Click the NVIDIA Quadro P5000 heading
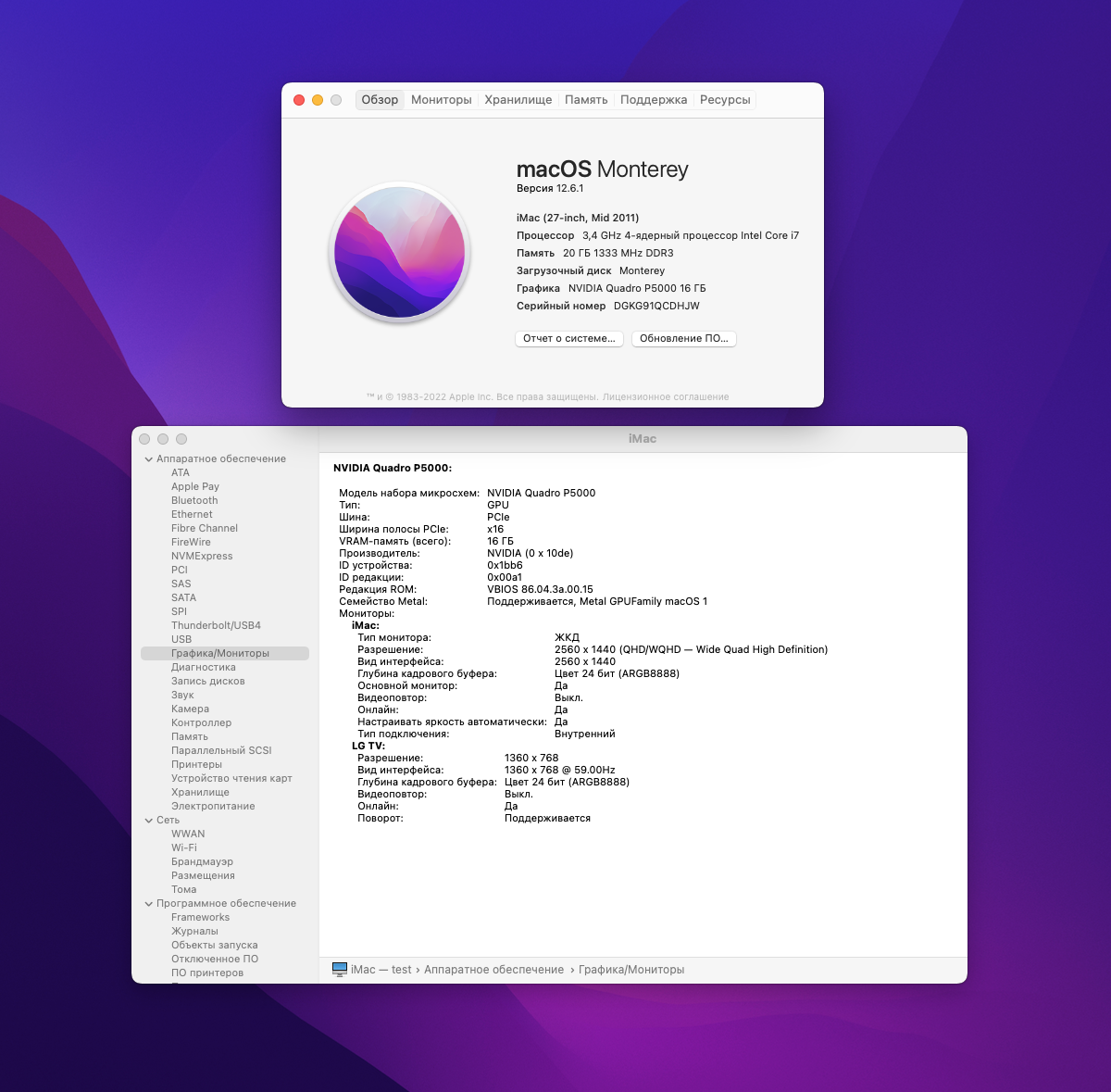The image size is (1111, 1092). 393,469
